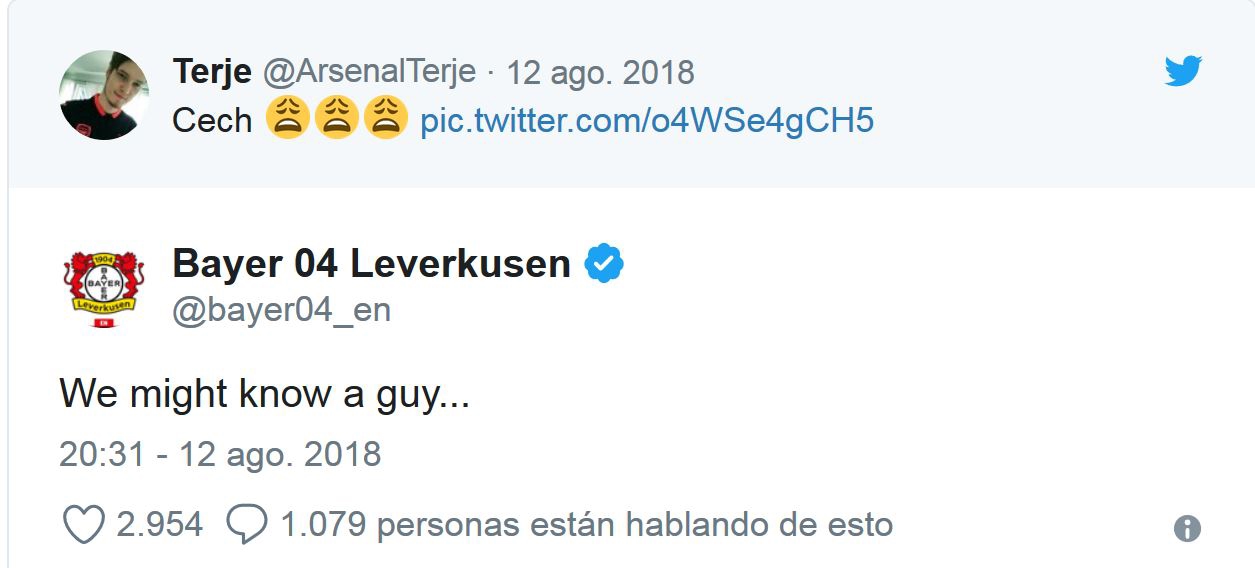Click the Terje display name

point(212,73)
